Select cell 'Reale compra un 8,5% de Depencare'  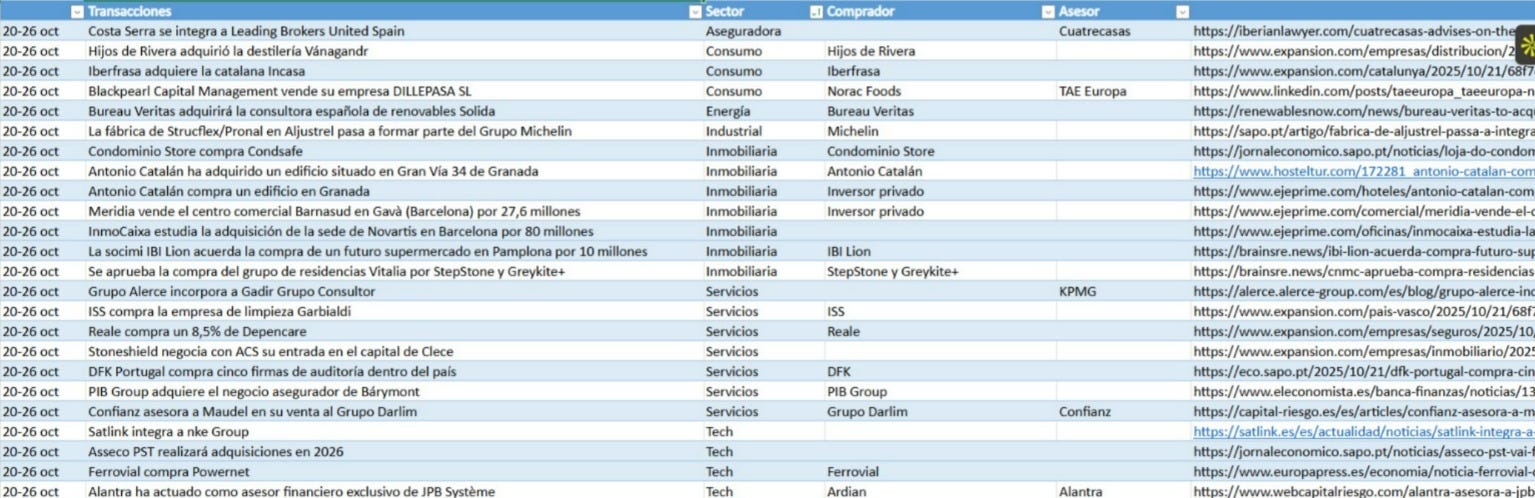point(394,331)
